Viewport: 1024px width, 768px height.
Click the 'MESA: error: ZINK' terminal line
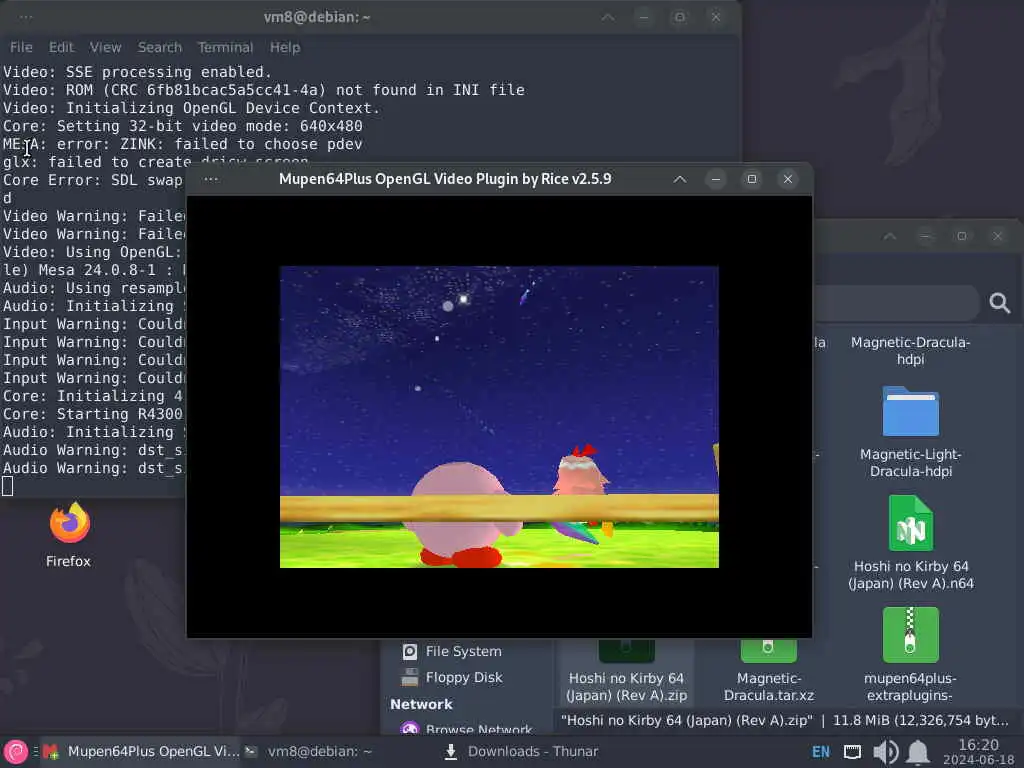(x=183, y=144)
